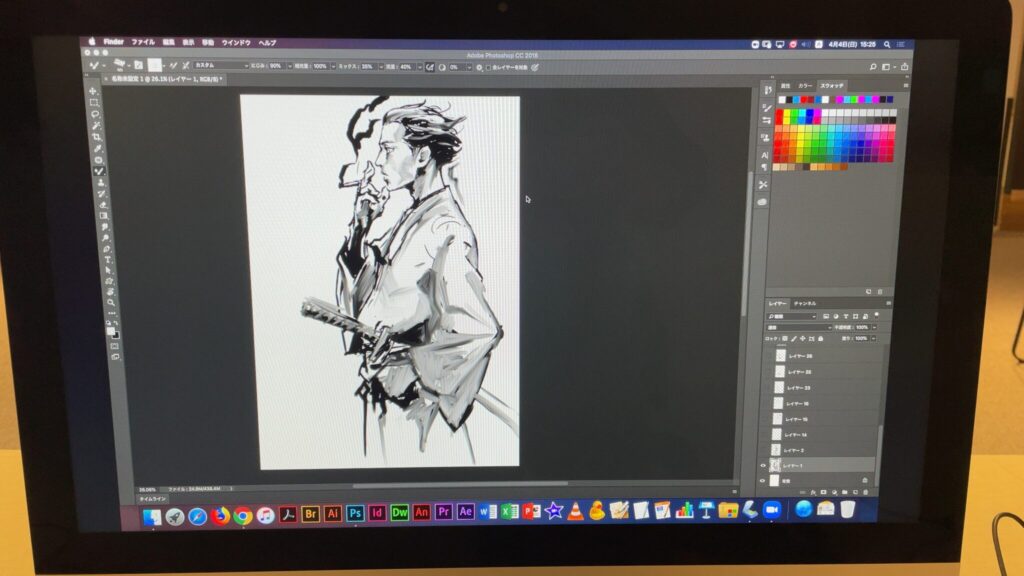Viewport: 1024px width, 576px height.
Task: Toggle layer filtering switch in Layers panel
Action: click(876, 316)
